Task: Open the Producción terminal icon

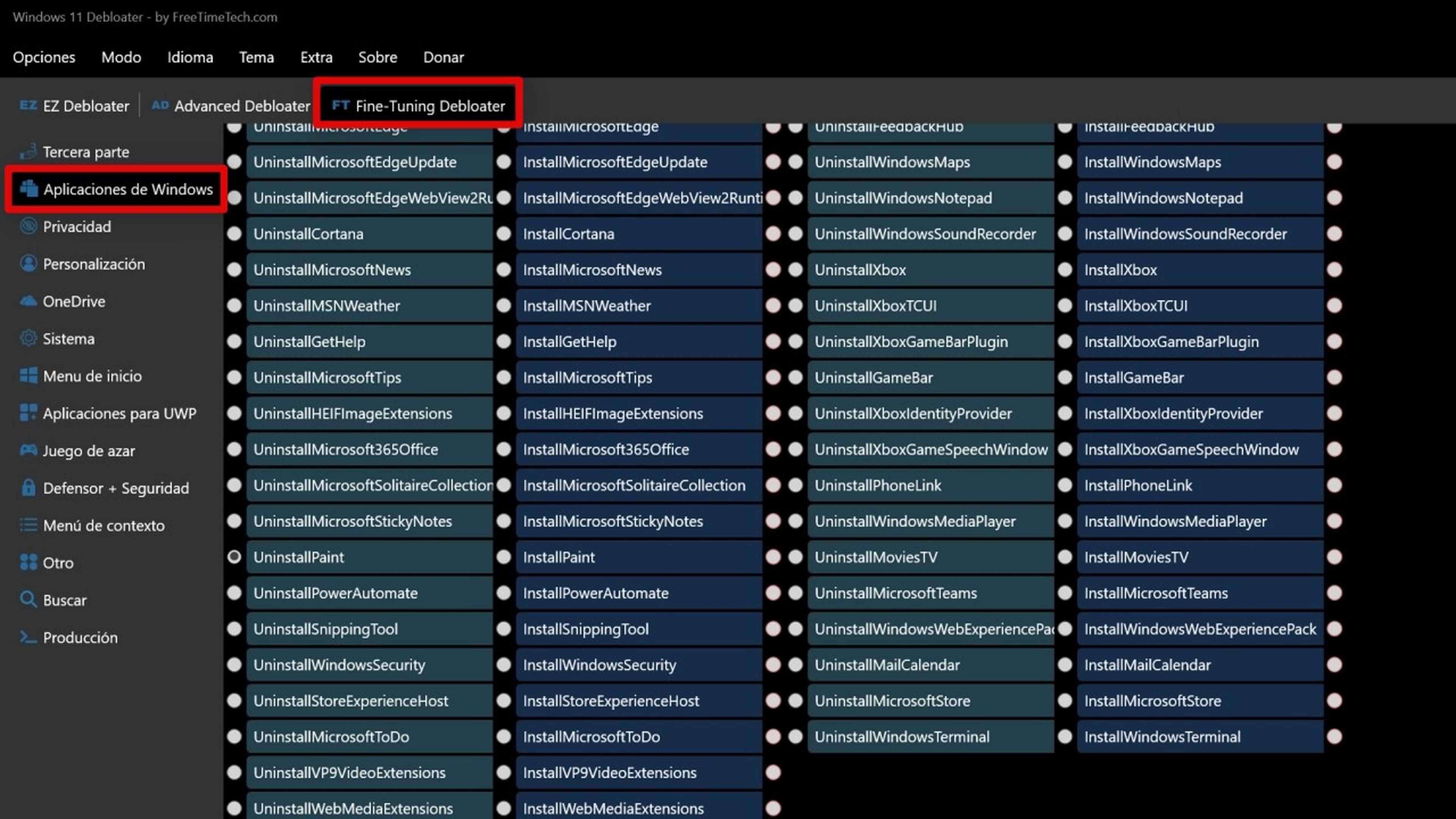Action: (28, 637)
